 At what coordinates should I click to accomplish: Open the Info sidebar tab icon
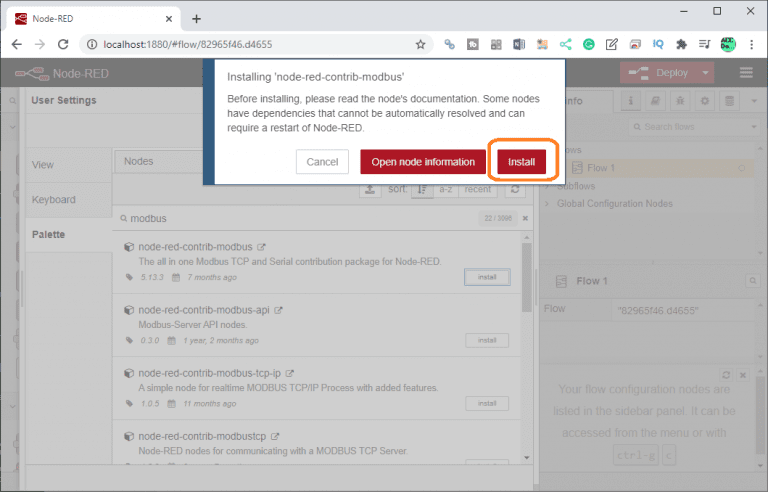tap(632, 101)
